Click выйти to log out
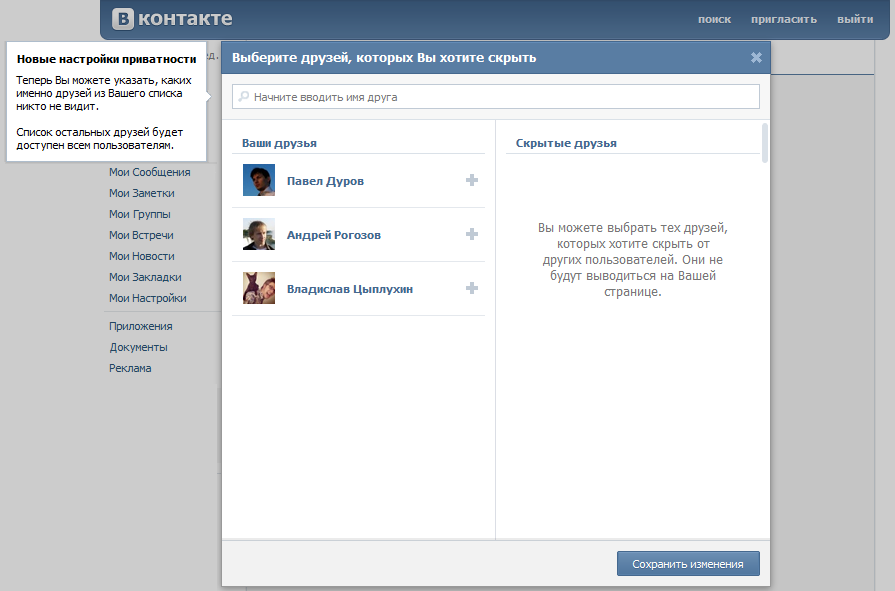 855,19
